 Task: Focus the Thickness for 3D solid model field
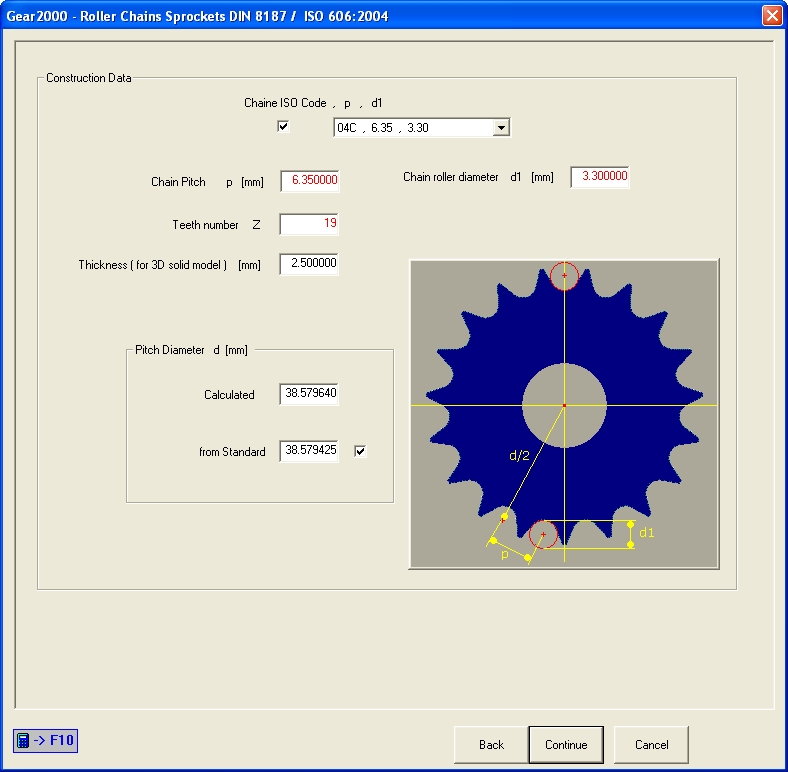tap(309, 264)
